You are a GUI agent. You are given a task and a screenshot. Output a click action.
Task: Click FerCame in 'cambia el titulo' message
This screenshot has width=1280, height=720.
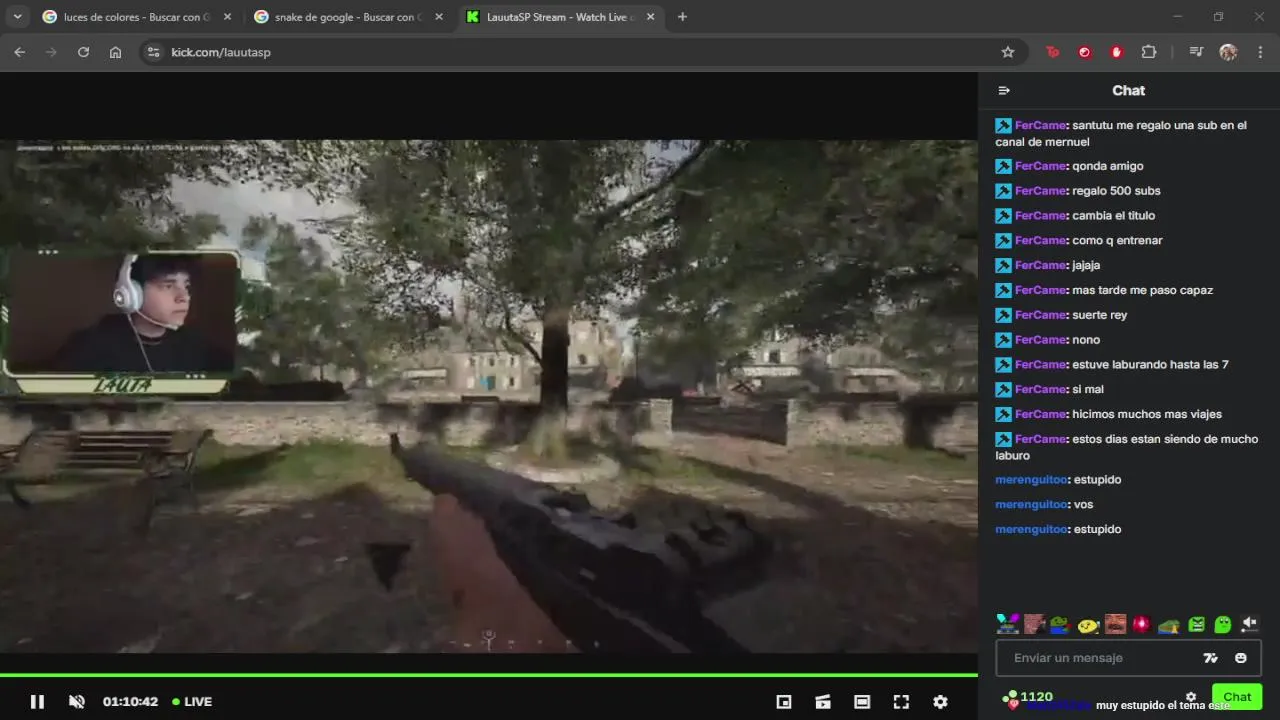coord(1040,216)
